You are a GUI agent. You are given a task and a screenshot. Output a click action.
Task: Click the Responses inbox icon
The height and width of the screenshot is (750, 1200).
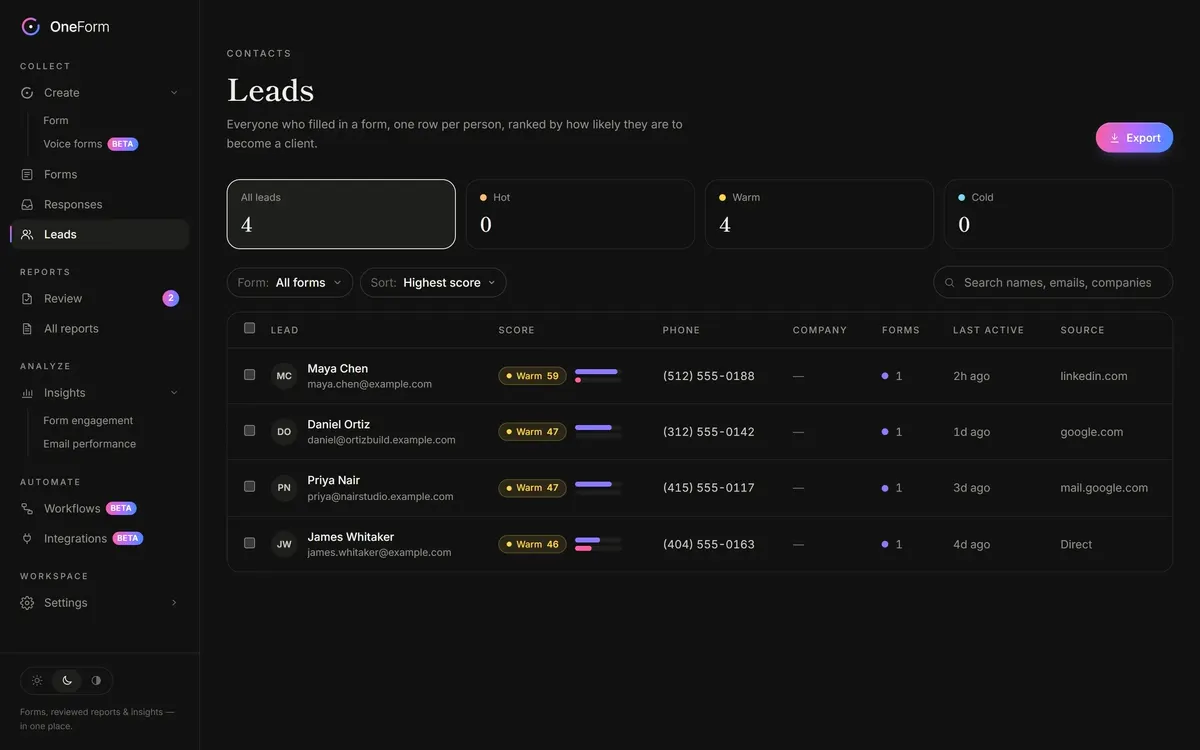27,204
